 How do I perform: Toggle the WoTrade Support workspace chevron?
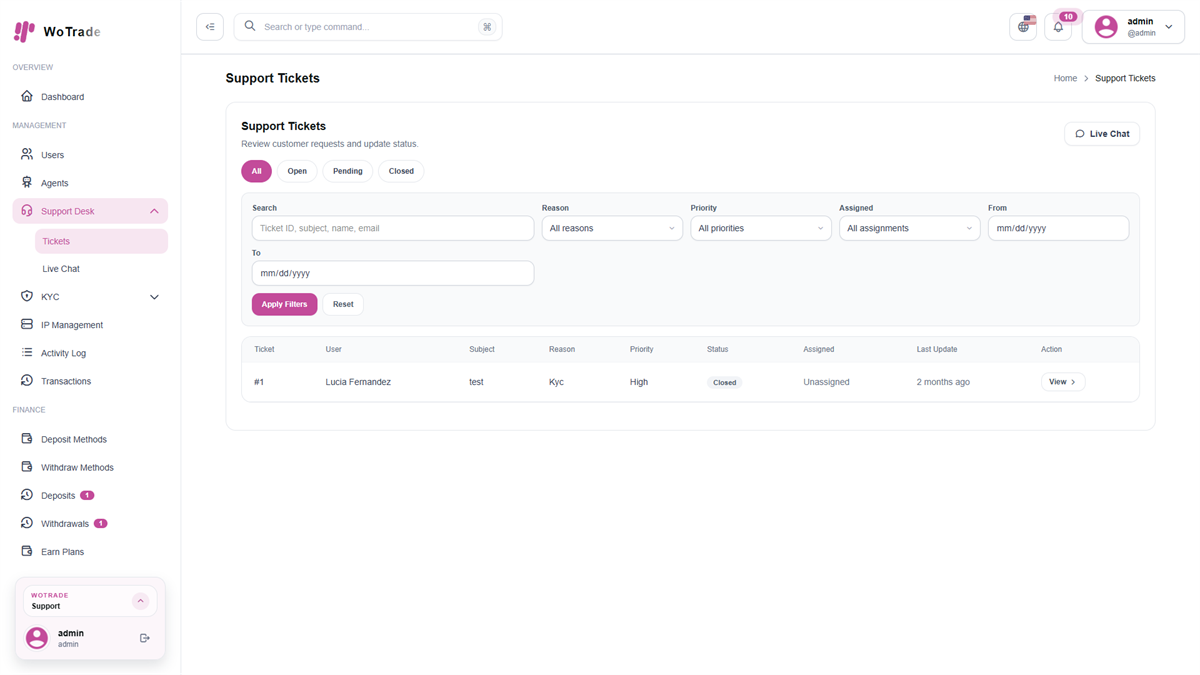141,601
